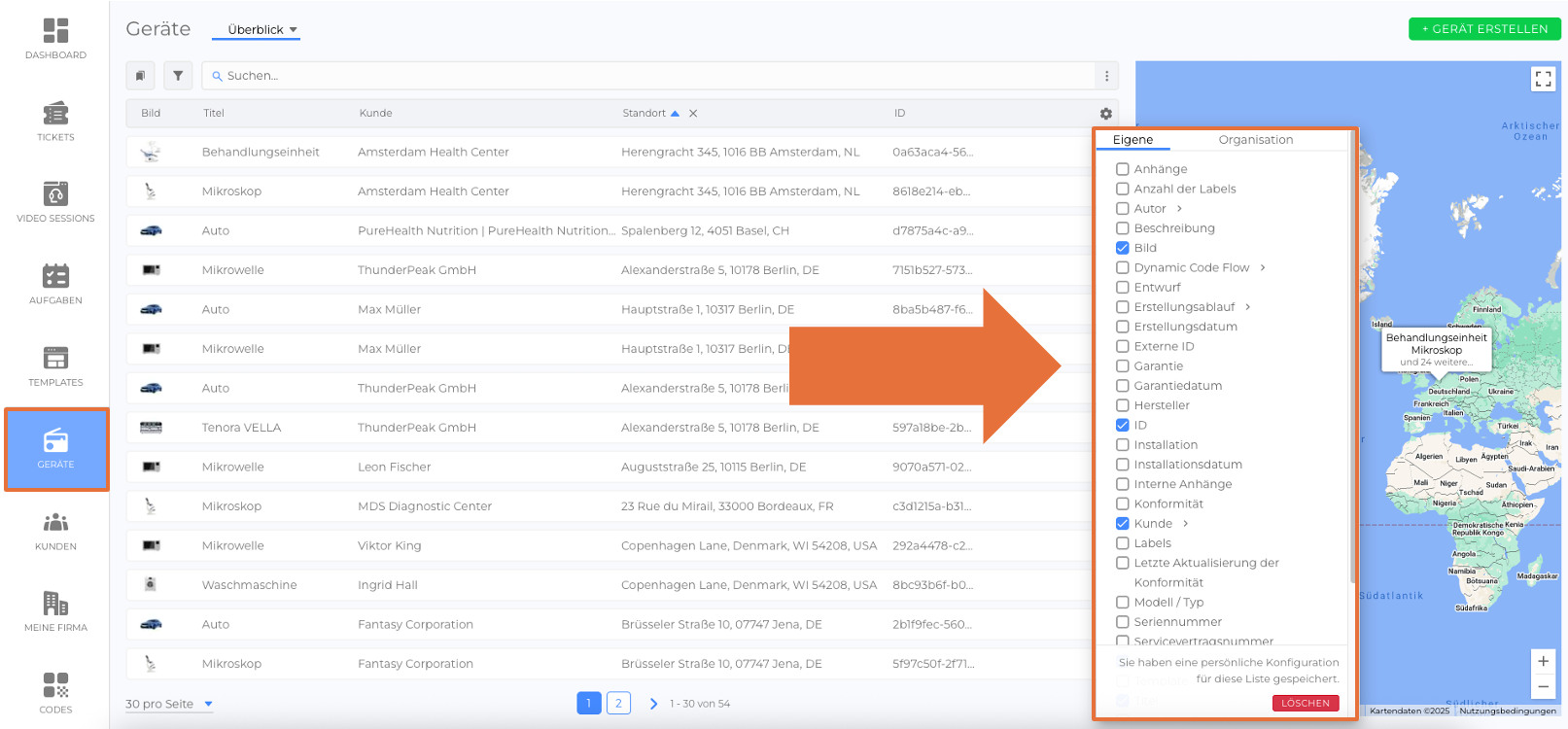Screen dimensions: 1568x729
Task: Open column settings gear icon
Action: click(x=1105, y=114)
